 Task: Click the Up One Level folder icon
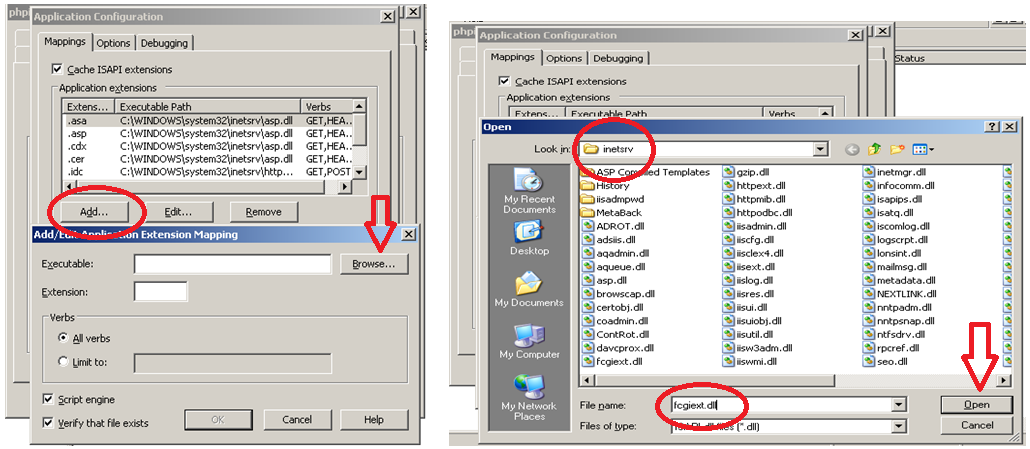[876, 149]
